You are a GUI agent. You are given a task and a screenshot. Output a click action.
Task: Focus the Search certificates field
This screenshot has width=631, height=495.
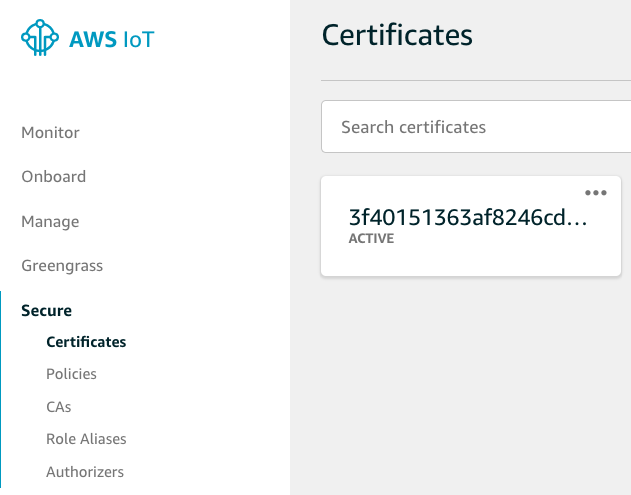pyautogui.click(x=476, y=127)
